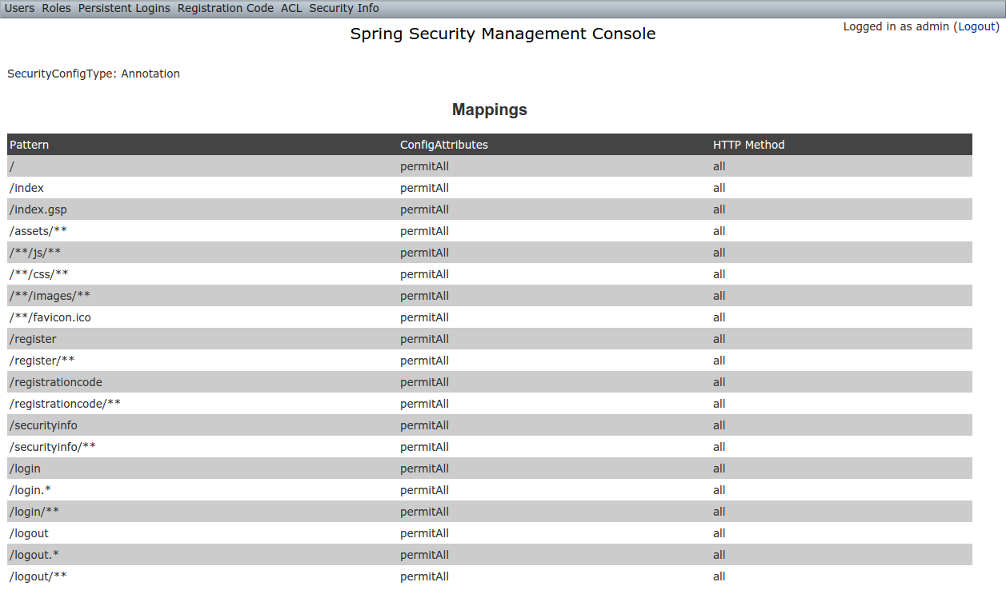Image resolution: width=1006 pixels, height=610 pixels.
Task: Open the Users section
Action: [x=18, y=7]
